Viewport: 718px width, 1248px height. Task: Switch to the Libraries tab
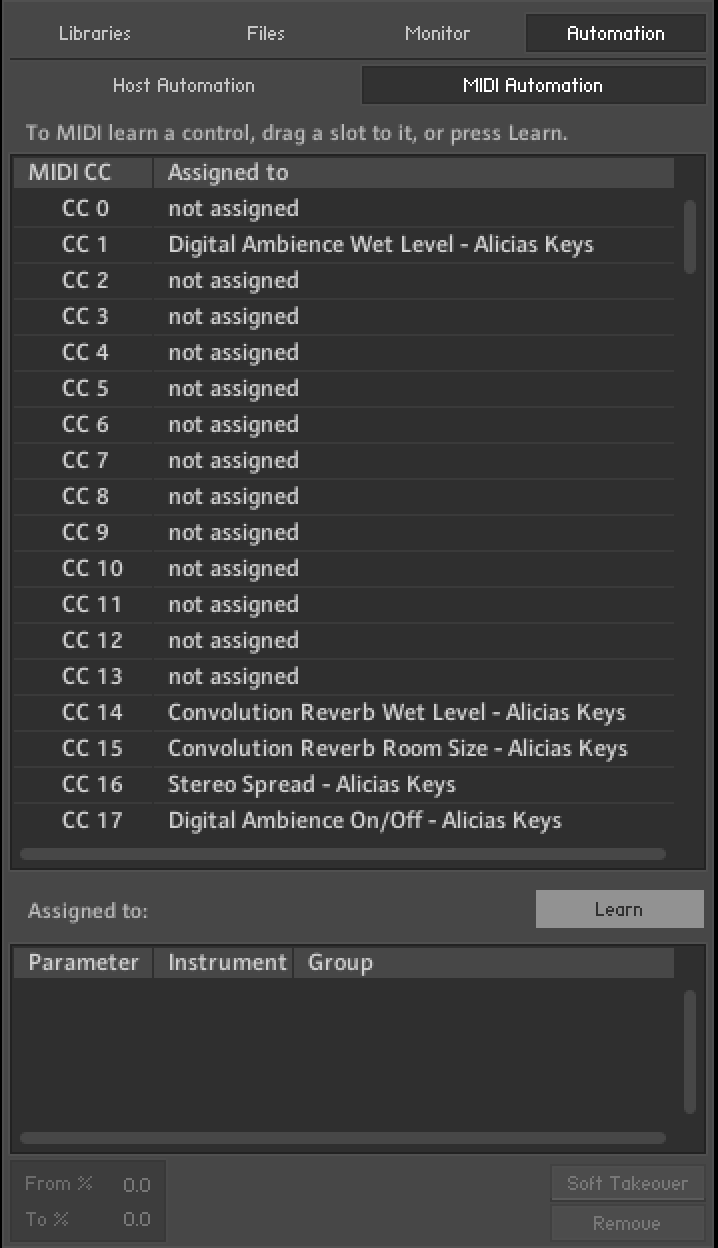[x=95, y=33]
